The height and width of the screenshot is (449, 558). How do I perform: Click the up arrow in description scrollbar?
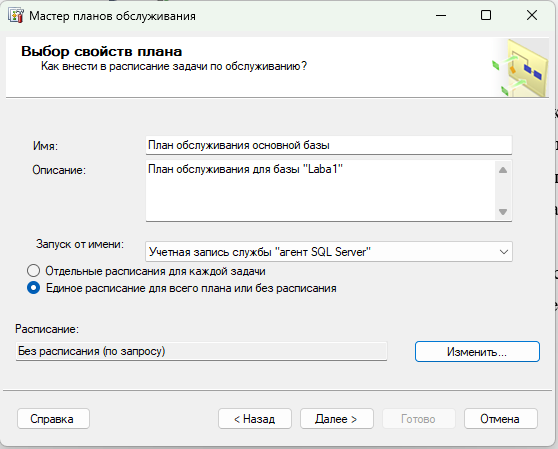503,170
